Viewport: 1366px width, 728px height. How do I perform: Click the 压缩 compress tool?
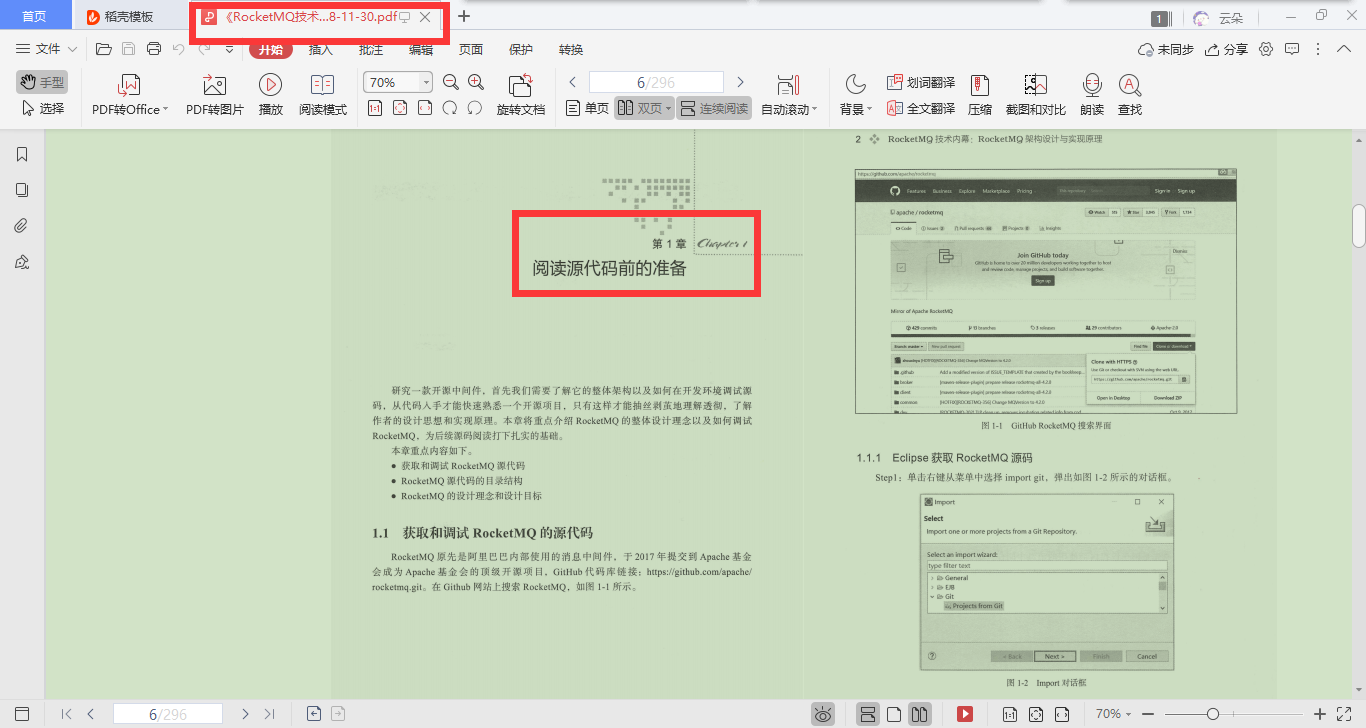click(980, 96)
